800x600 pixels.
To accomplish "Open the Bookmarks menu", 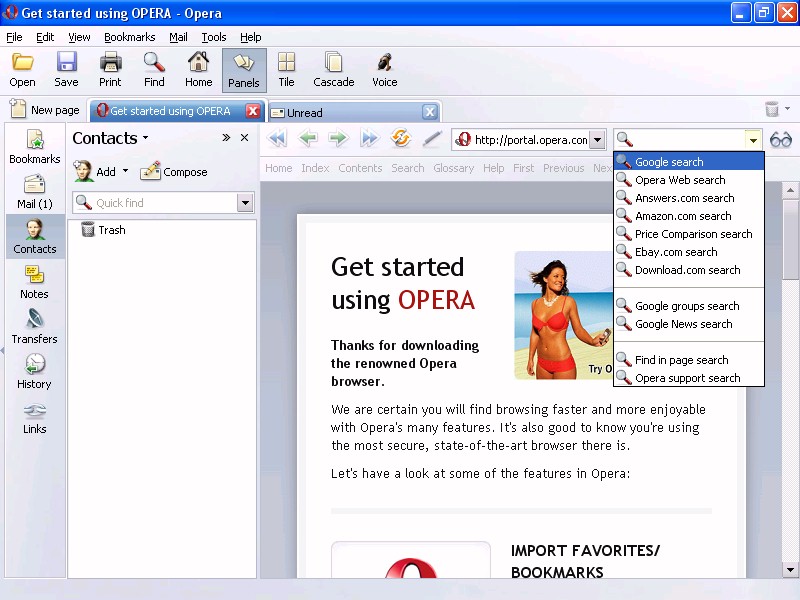I will [x=129, y=37].
